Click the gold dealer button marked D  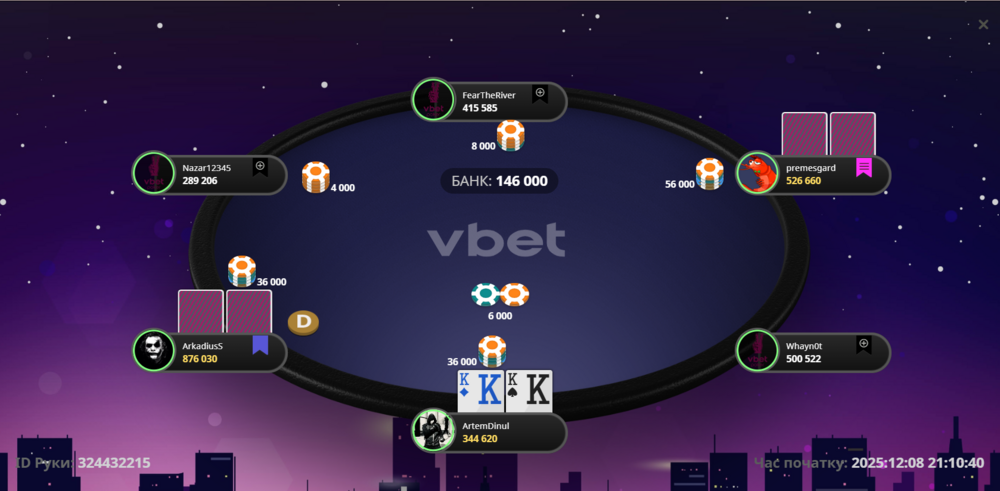point(304,323)
